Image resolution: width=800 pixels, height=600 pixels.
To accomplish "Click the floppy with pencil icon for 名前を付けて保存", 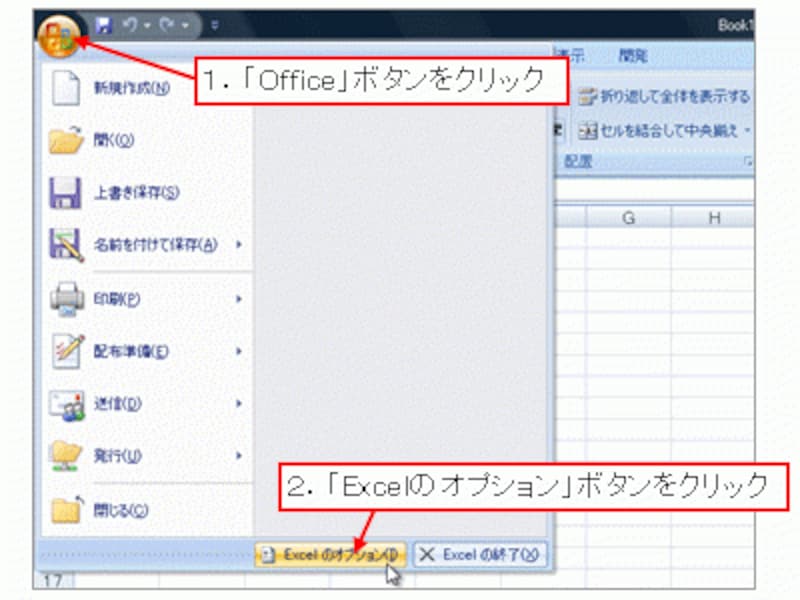I will (66, 245).
